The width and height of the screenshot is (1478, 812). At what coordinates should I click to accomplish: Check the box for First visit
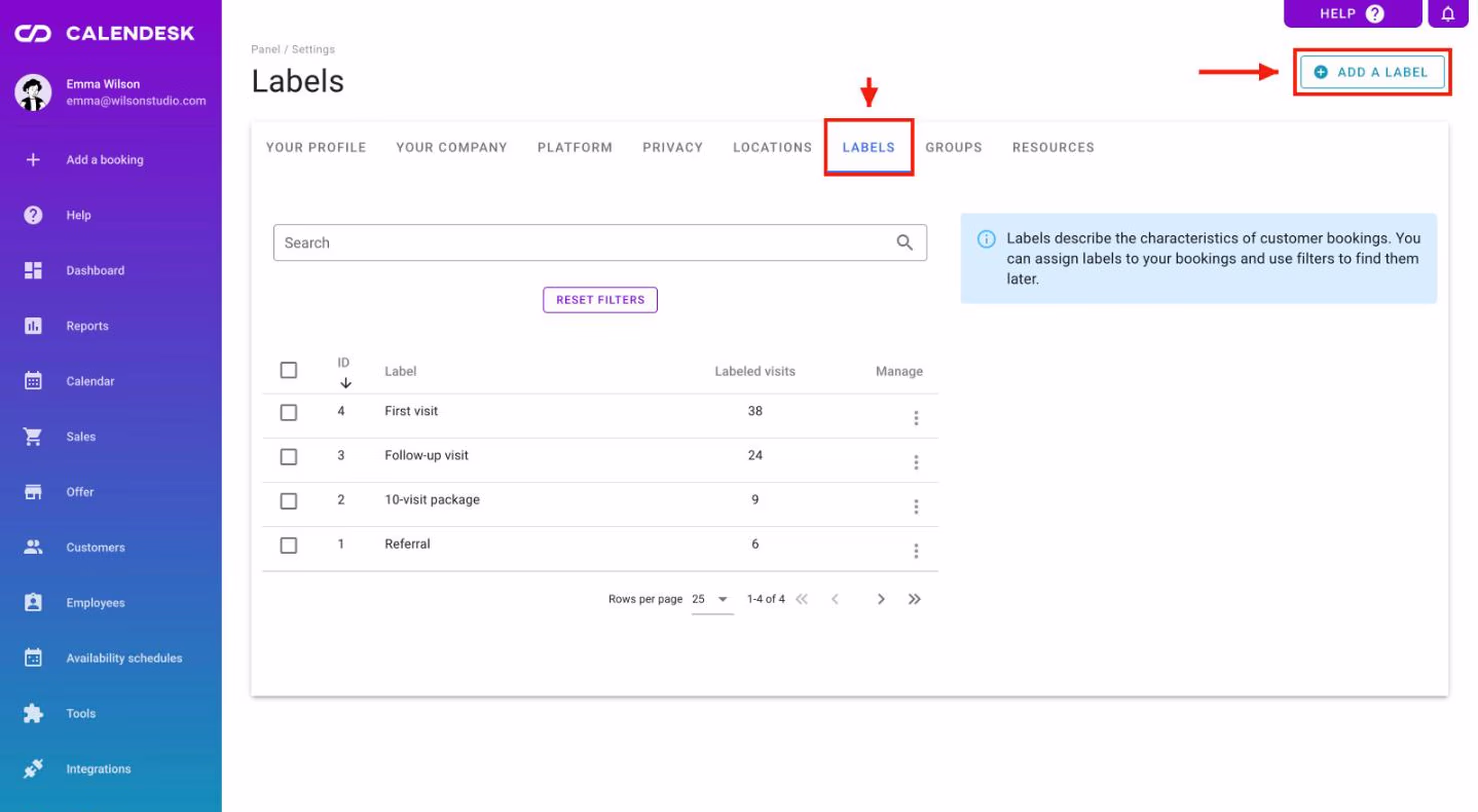(289, 412)
